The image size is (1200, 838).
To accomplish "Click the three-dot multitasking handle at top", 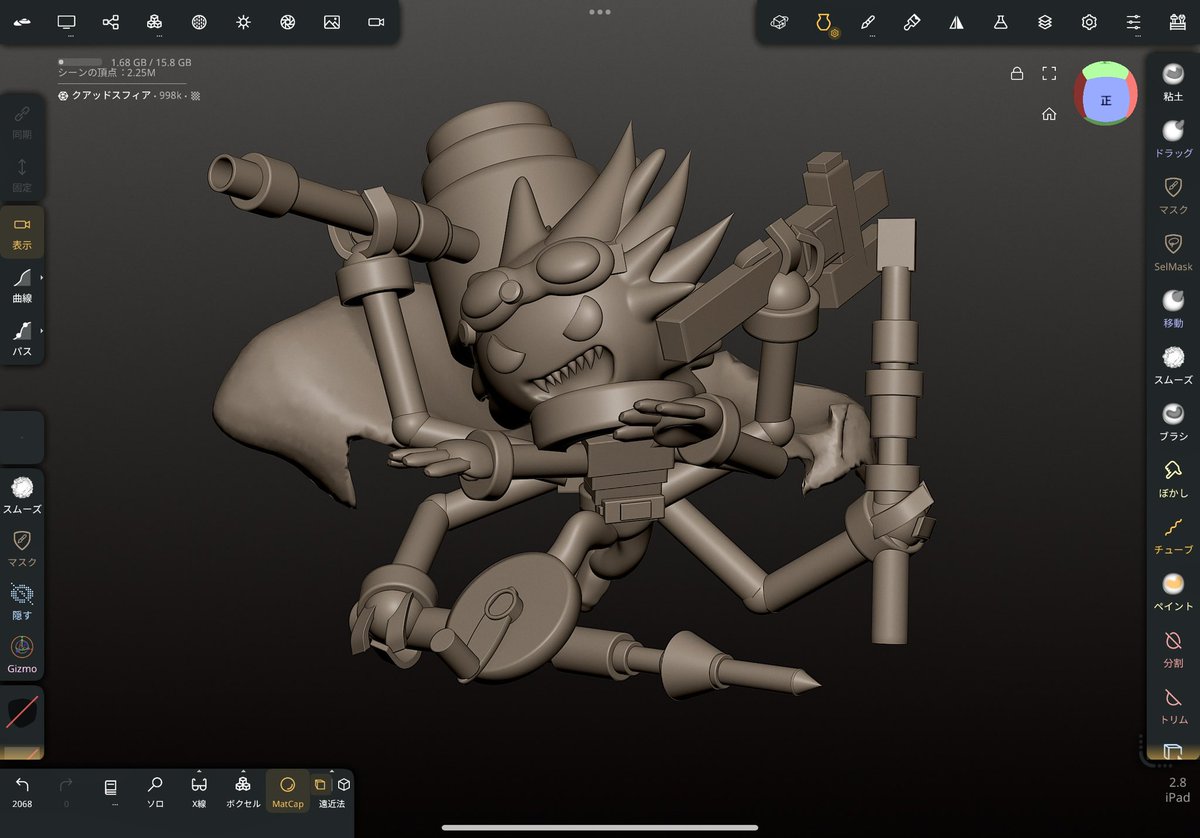I will (x=600, y=12).
